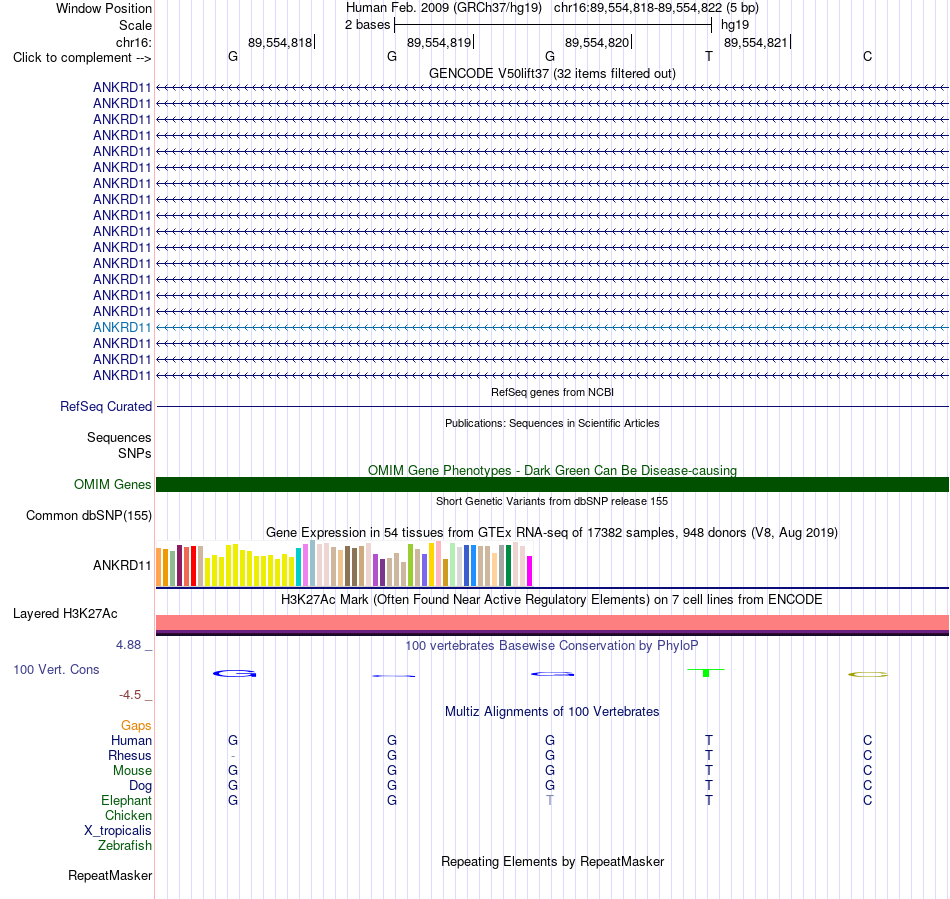This screenshot has width=950, height=899.
Task: Open the RefSeq Curated track label
Action: [x=105, y=406]
